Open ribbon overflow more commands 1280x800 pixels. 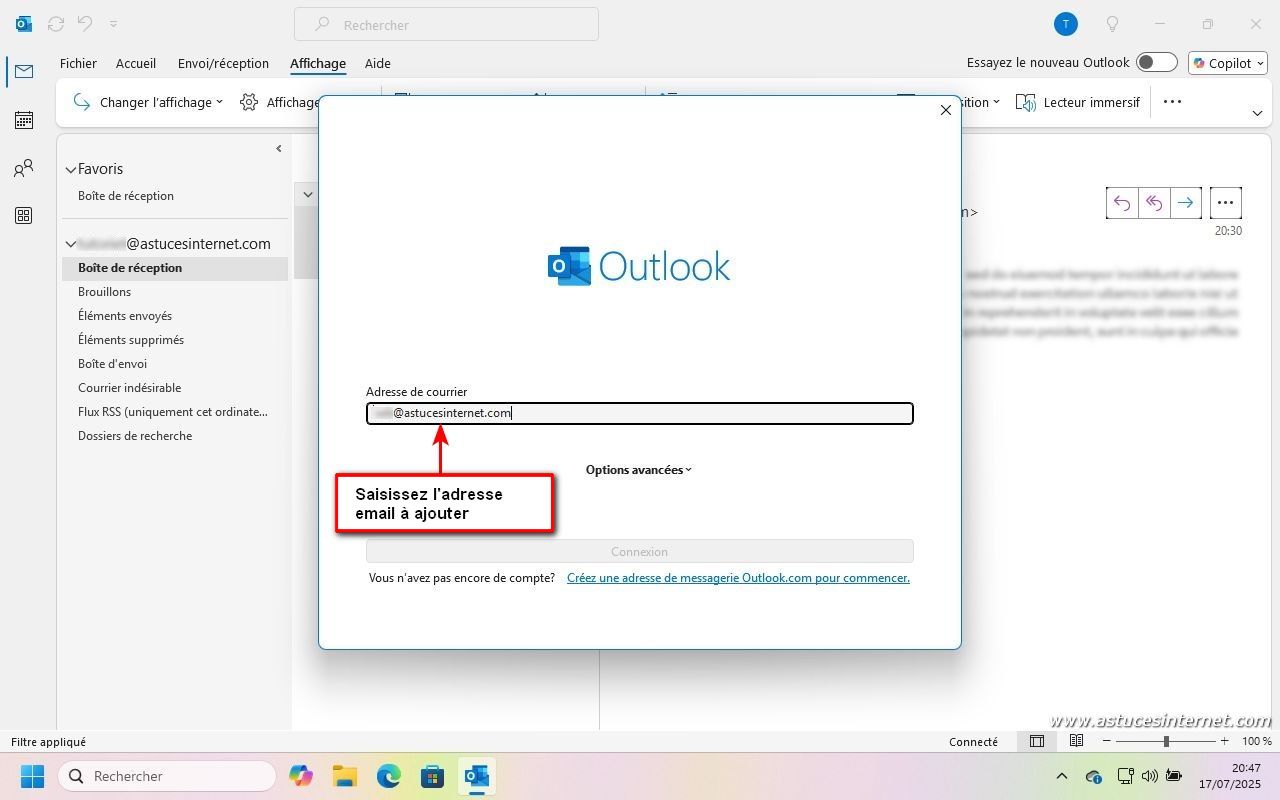tap(1173, 102)
